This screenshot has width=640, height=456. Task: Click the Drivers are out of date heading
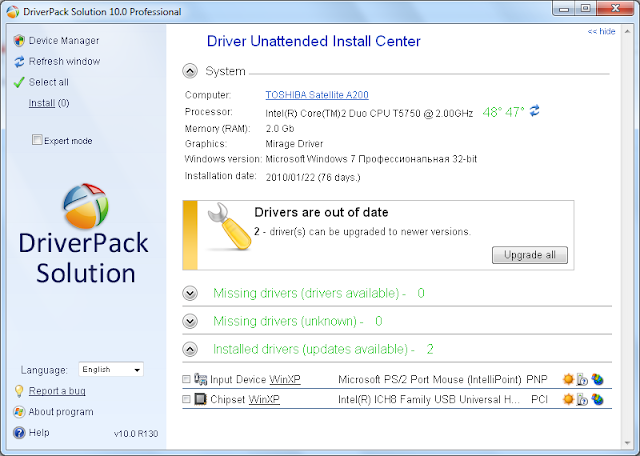pos(321,212)
